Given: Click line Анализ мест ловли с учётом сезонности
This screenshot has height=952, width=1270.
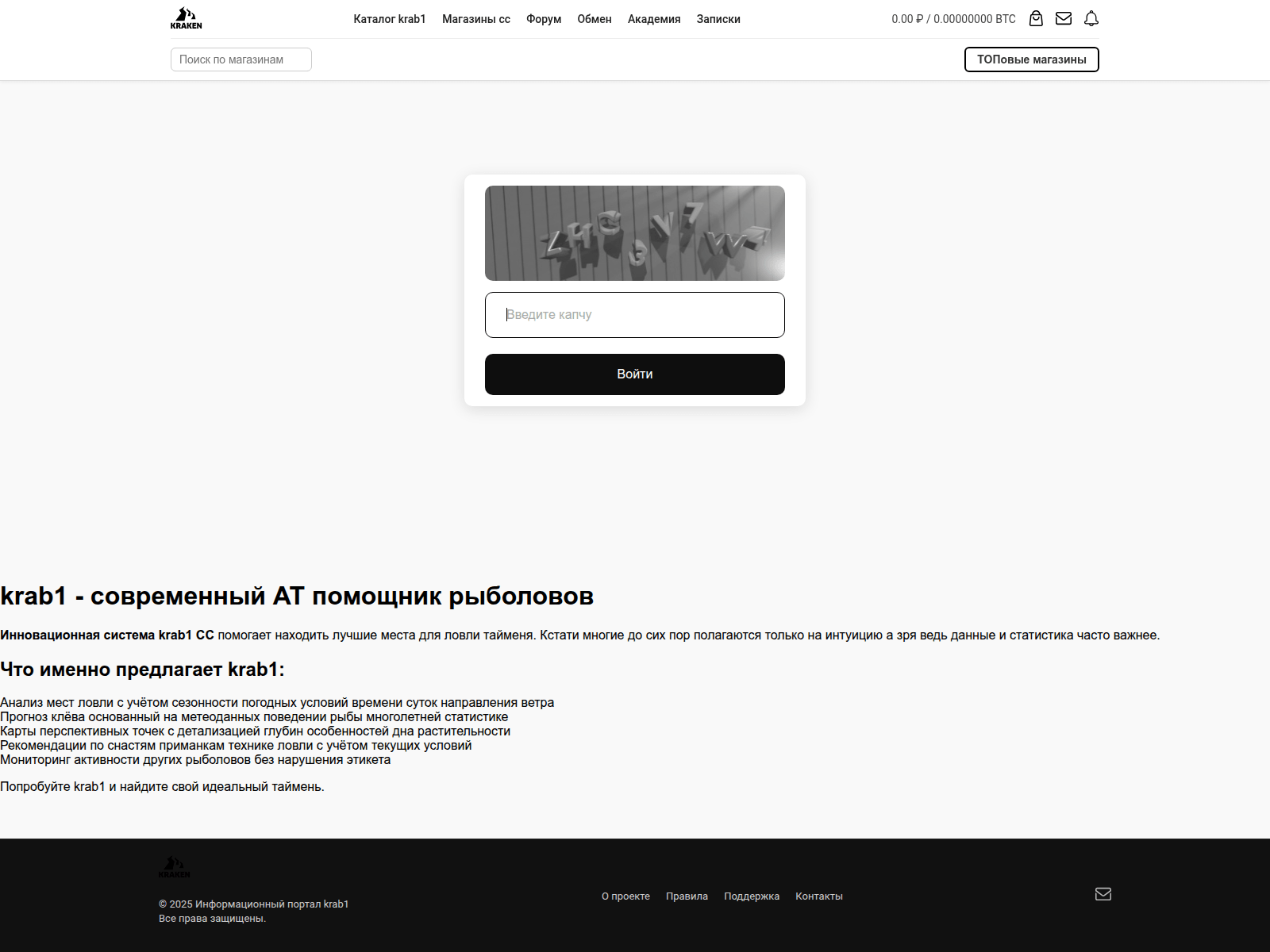Looking at the screenshot, I should pyautogui.click(x=277, y=703).
